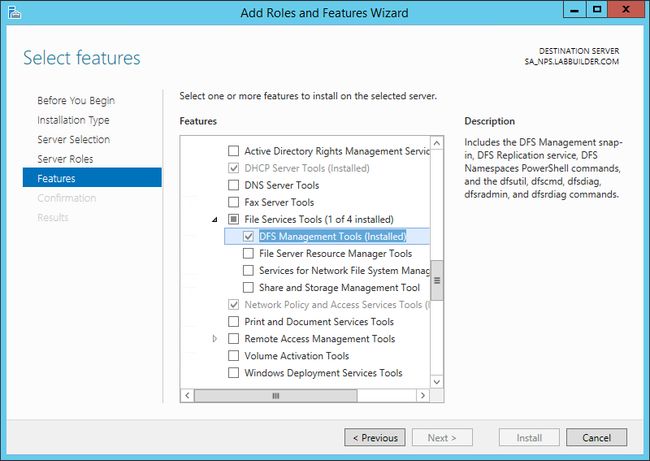
Task: Click the Confirmation step
Action: tap(66, 198)
